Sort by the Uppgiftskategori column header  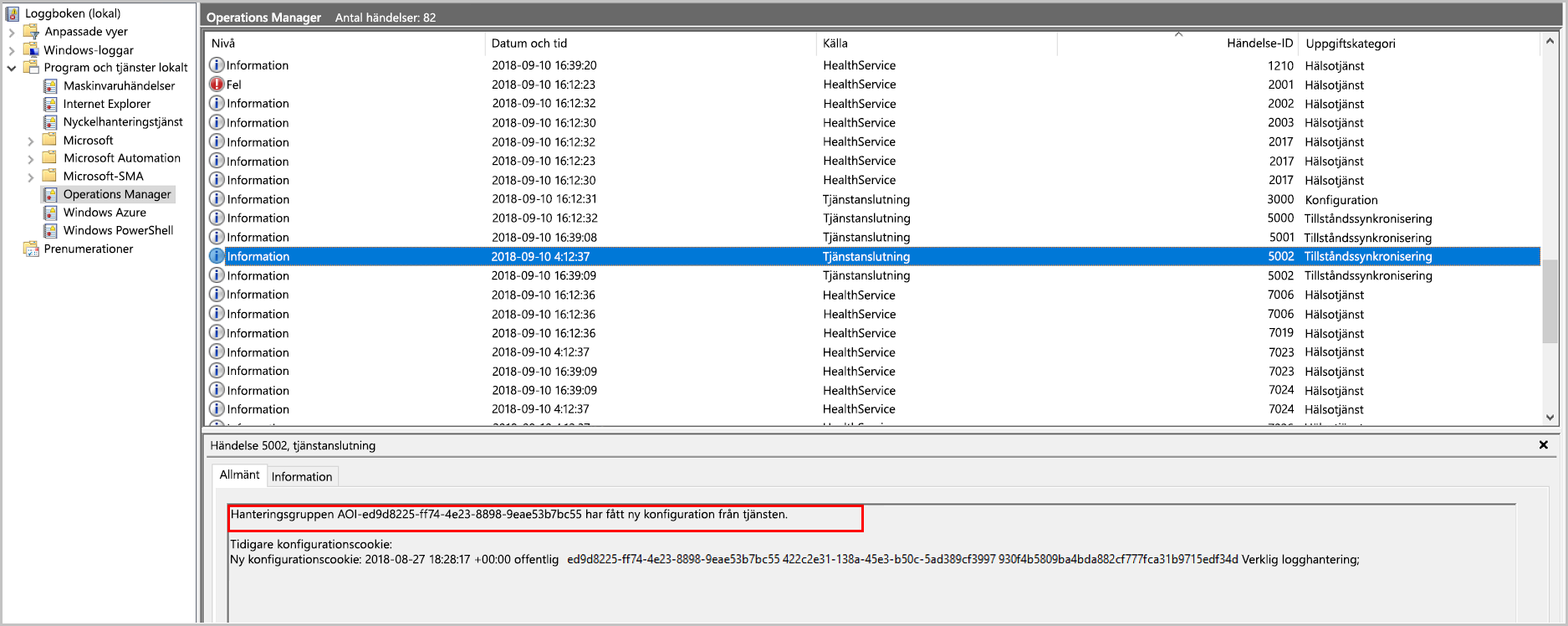point(1419,44)
